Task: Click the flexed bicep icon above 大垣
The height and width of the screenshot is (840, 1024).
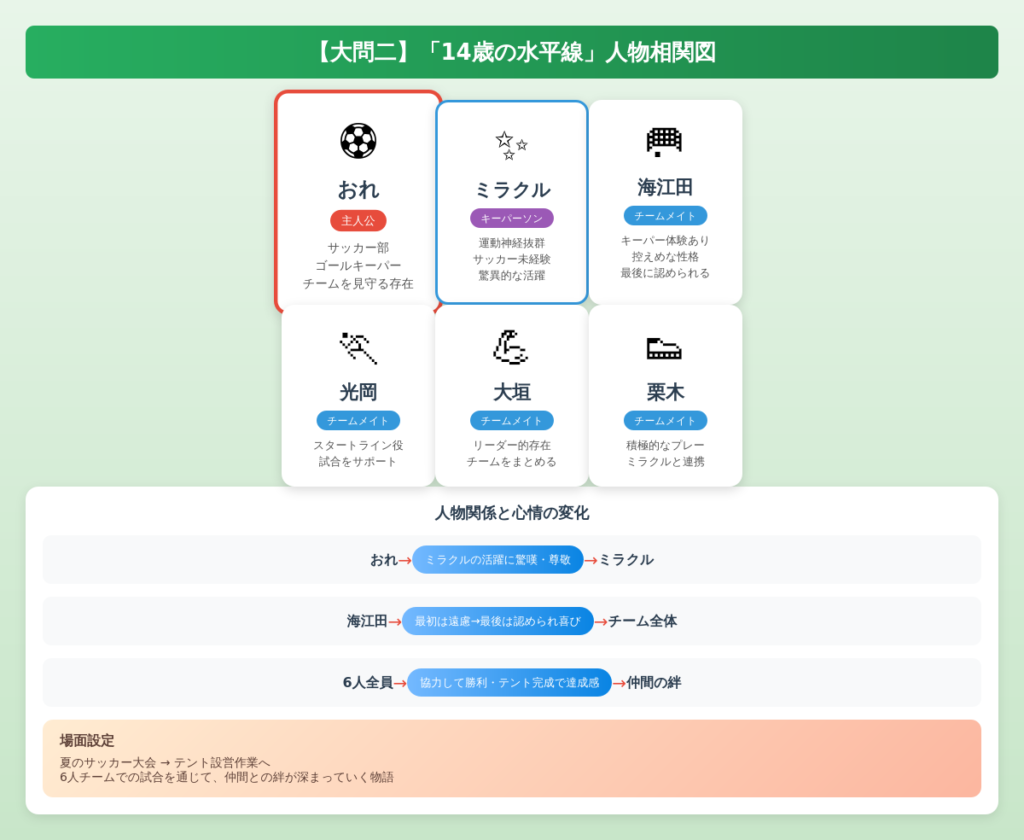Action: click(x=511, y=347)
